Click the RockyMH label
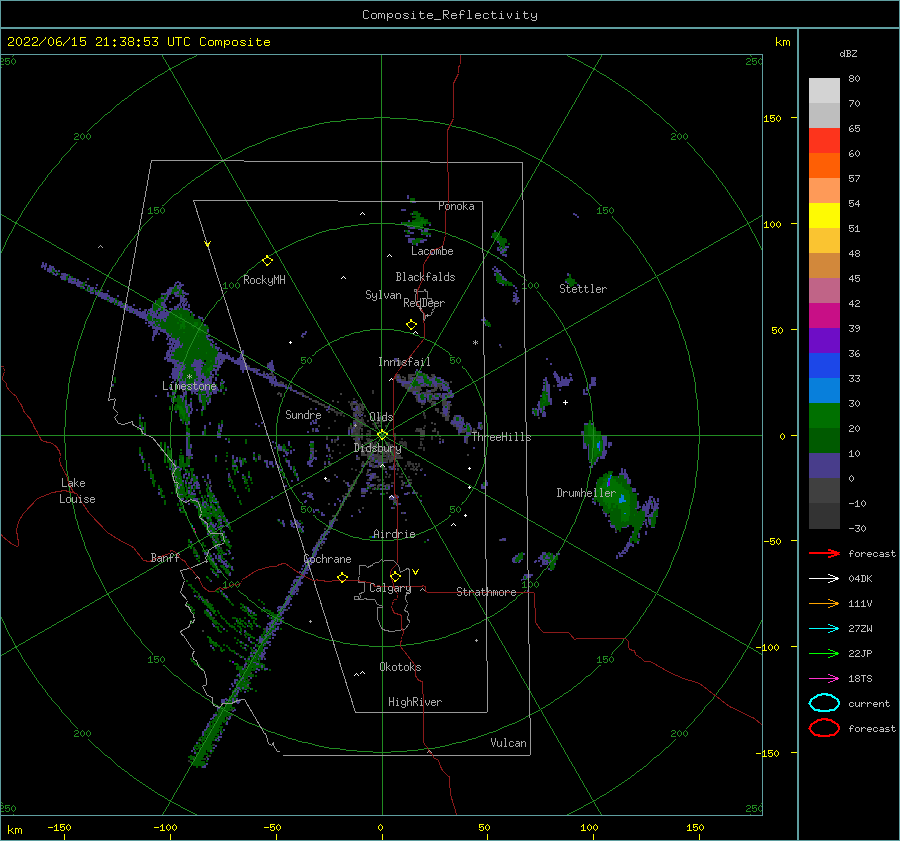Image resolution: width=900 pixels, height=841 pixels. click(264, 280)
